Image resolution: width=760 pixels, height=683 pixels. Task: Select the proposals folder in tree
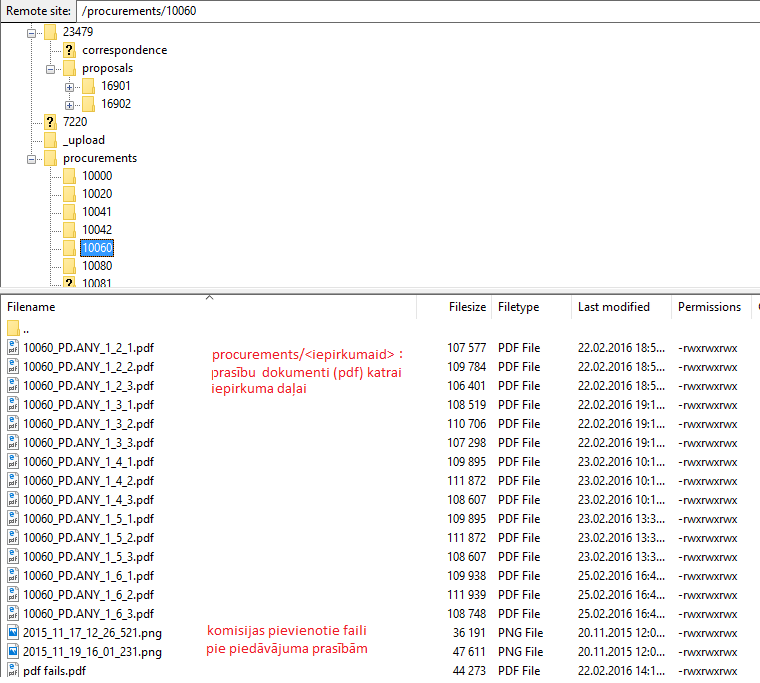pyautogui.click(x=107, y=68)
